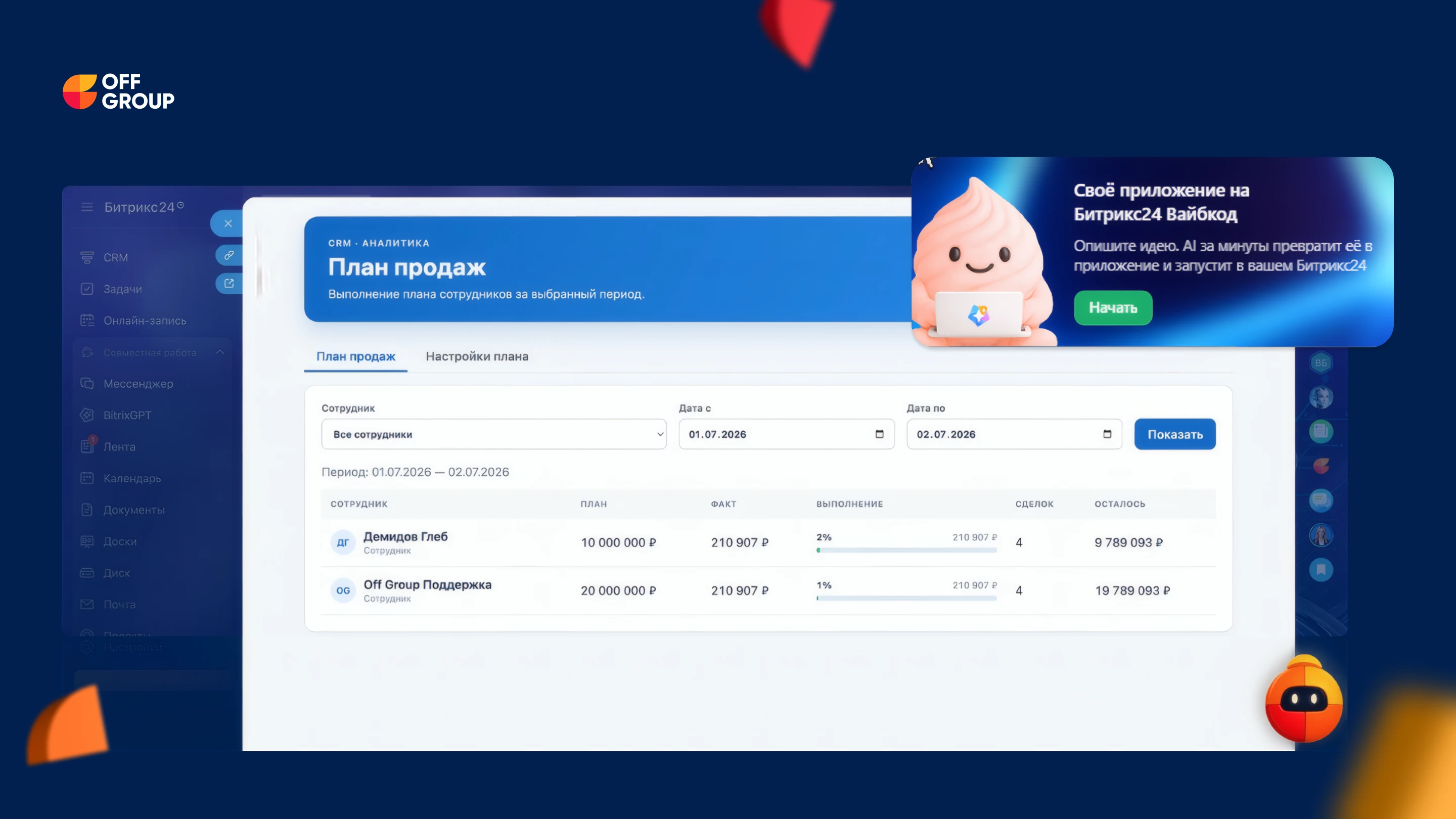
Task: Click the green Начать button
Action: click(1113, 307)
